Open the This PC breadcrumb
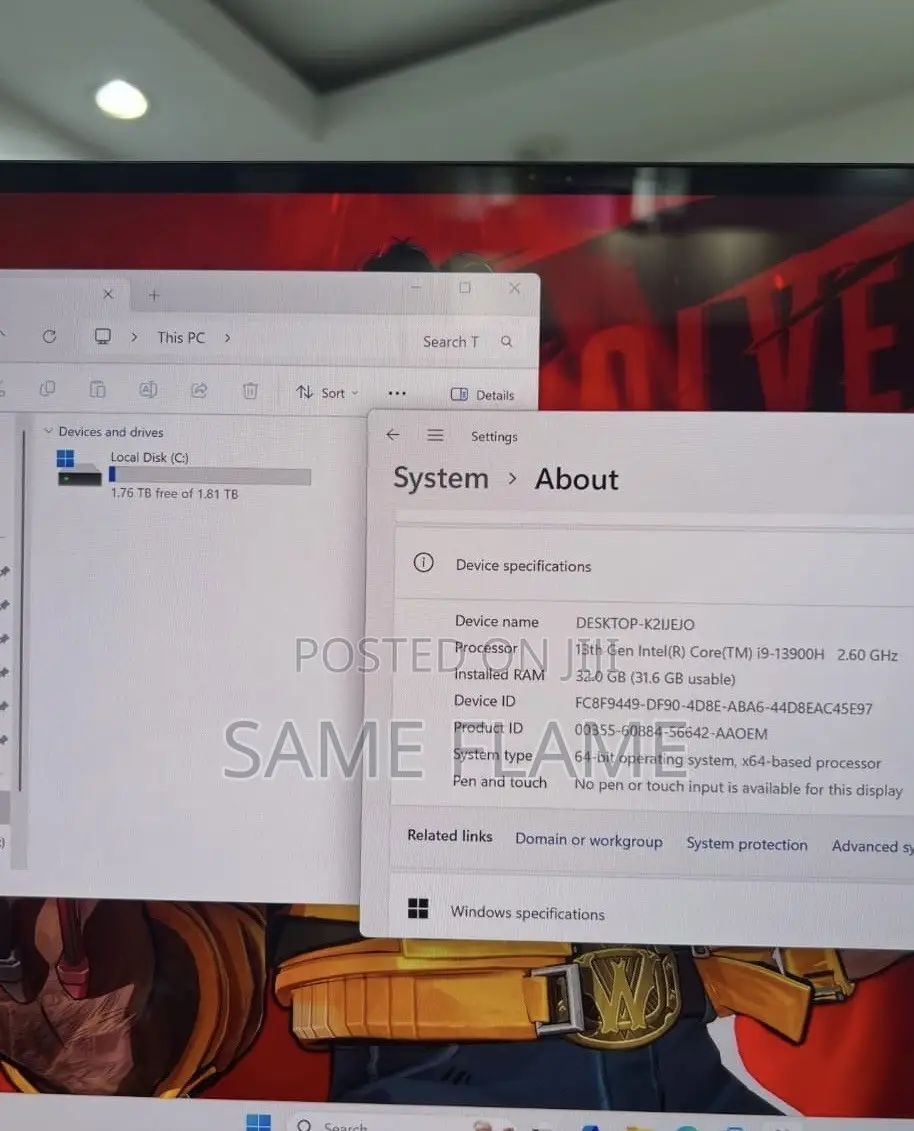The height and width of the screenshot is (1131, 914). [x=181, y=338]
